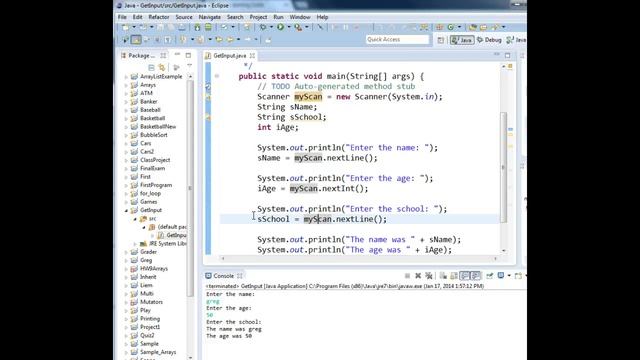Open the Window menu
Viewport: 640px width, 360px height.
click(x=300, y=17)
